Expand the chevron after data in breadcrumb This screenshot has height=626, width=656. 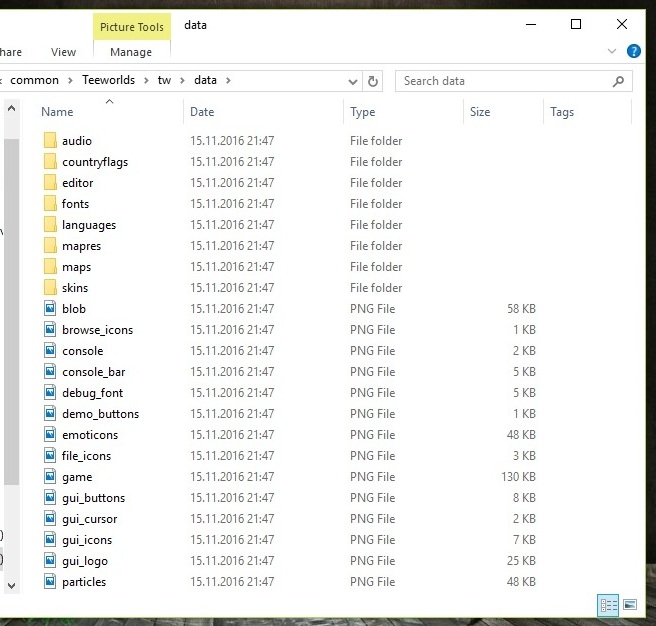(x=228, y=80)
